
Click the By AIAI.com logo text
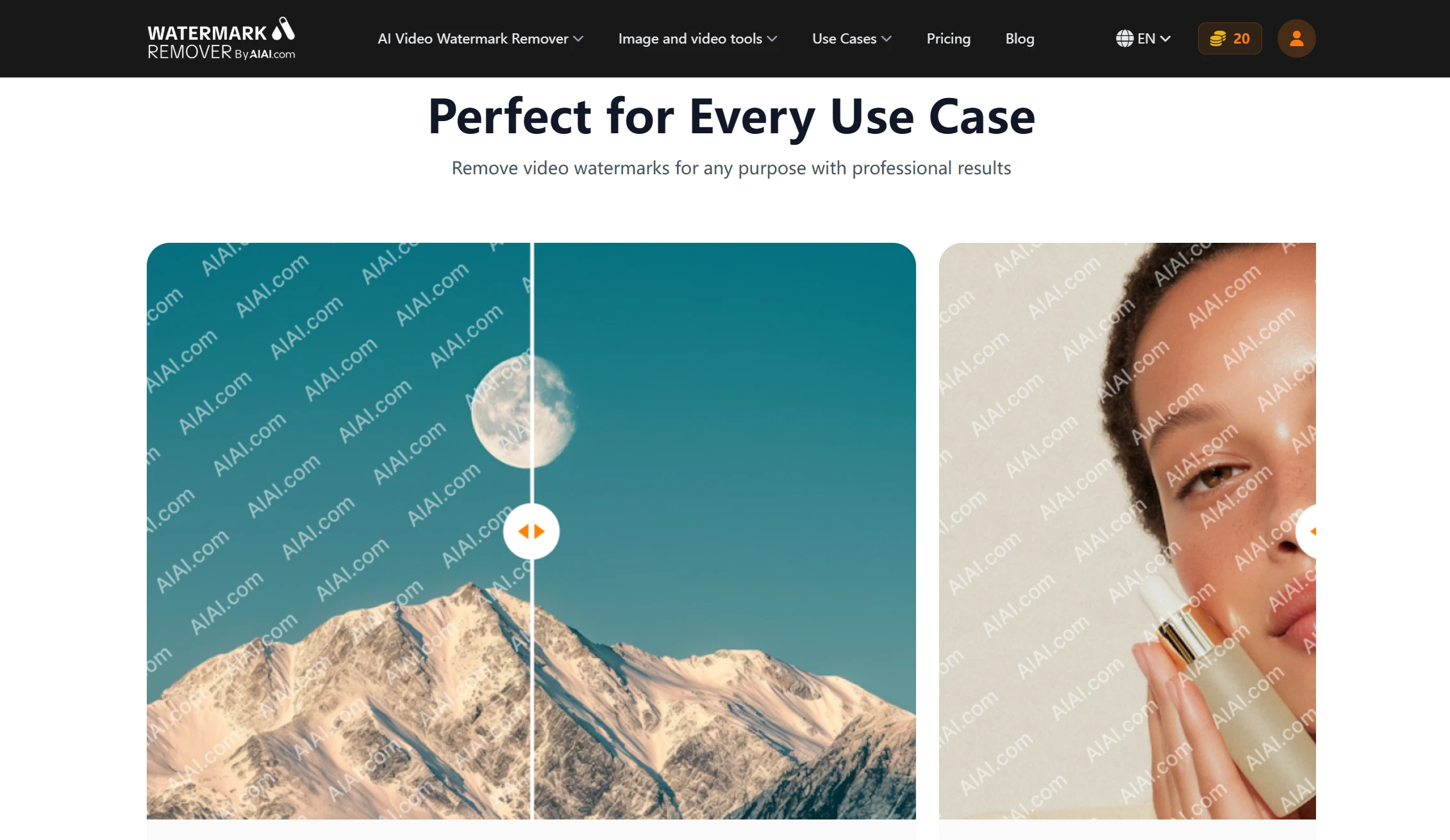pos(265,54)
